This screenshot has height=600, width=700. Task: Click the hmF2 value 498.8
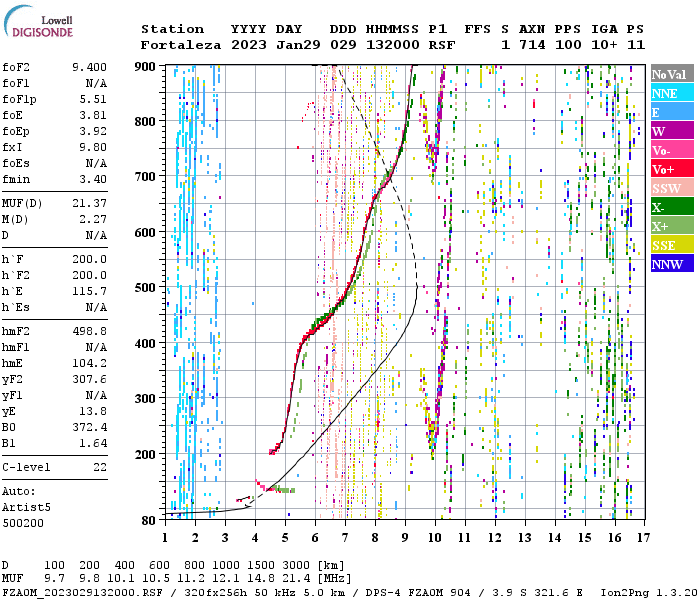click(x=89, y=331)
